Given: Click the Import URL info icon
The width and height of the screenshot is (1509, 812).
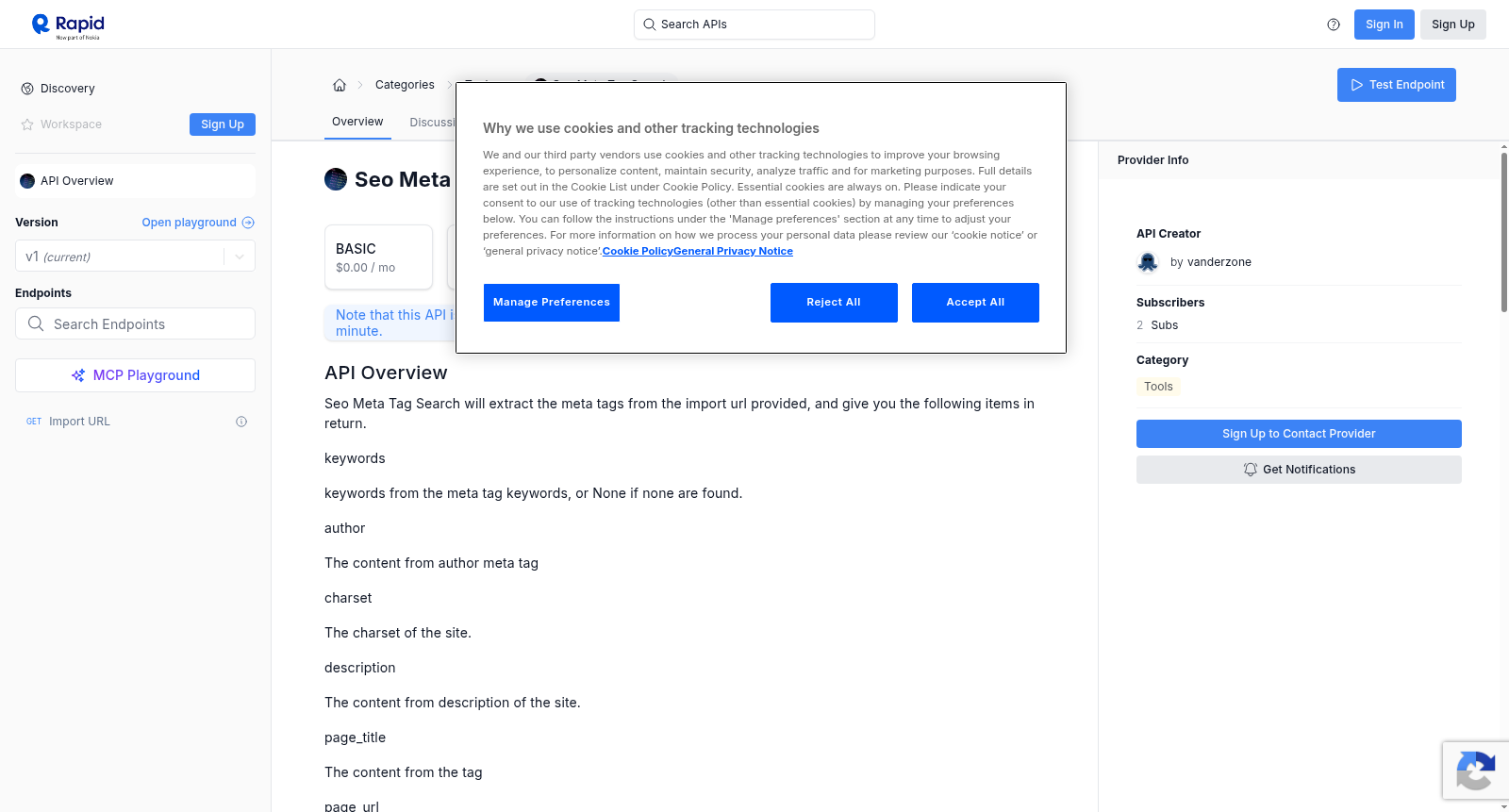Looking at the screenshot, I should tap(241, 422).
